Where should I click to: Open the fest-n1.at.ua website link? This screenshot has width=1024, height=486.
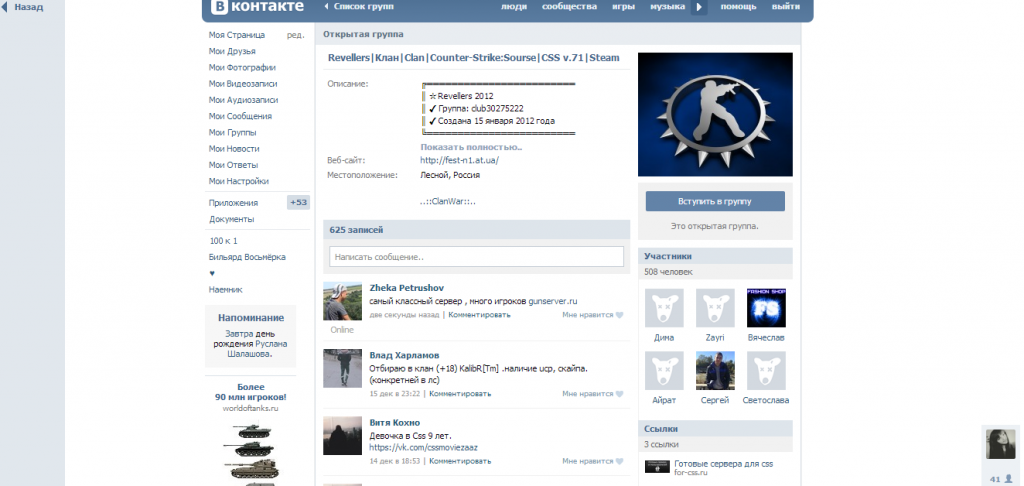coord(459,160)
